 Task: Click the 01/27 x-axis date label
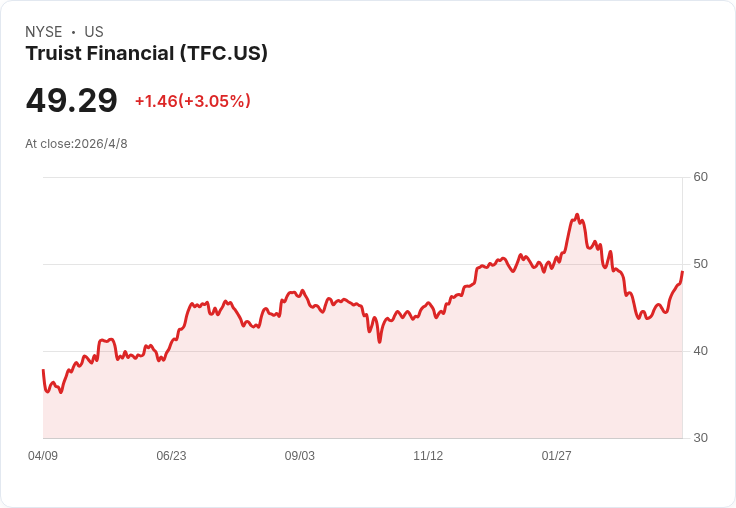tap(556, 456)
